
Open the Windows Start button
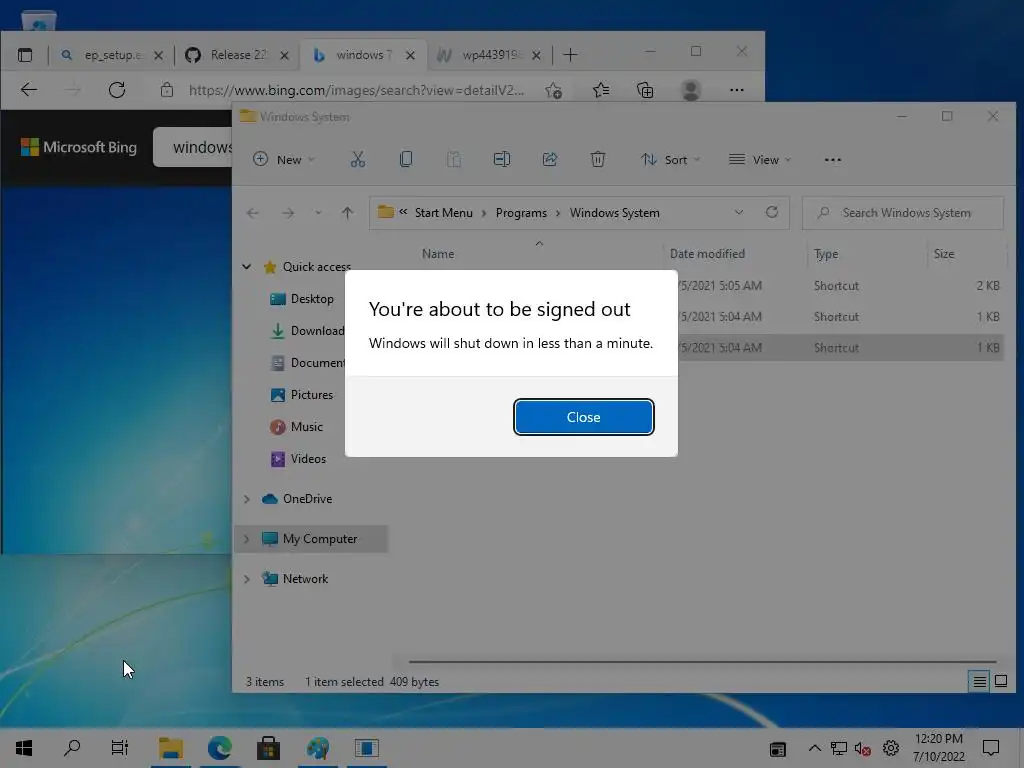click(24, 748)
